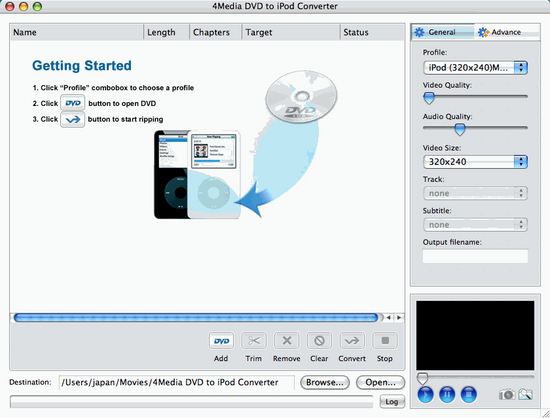Click the Destination path field
Viewport: 550px width, 418px height.
[177, 382]
